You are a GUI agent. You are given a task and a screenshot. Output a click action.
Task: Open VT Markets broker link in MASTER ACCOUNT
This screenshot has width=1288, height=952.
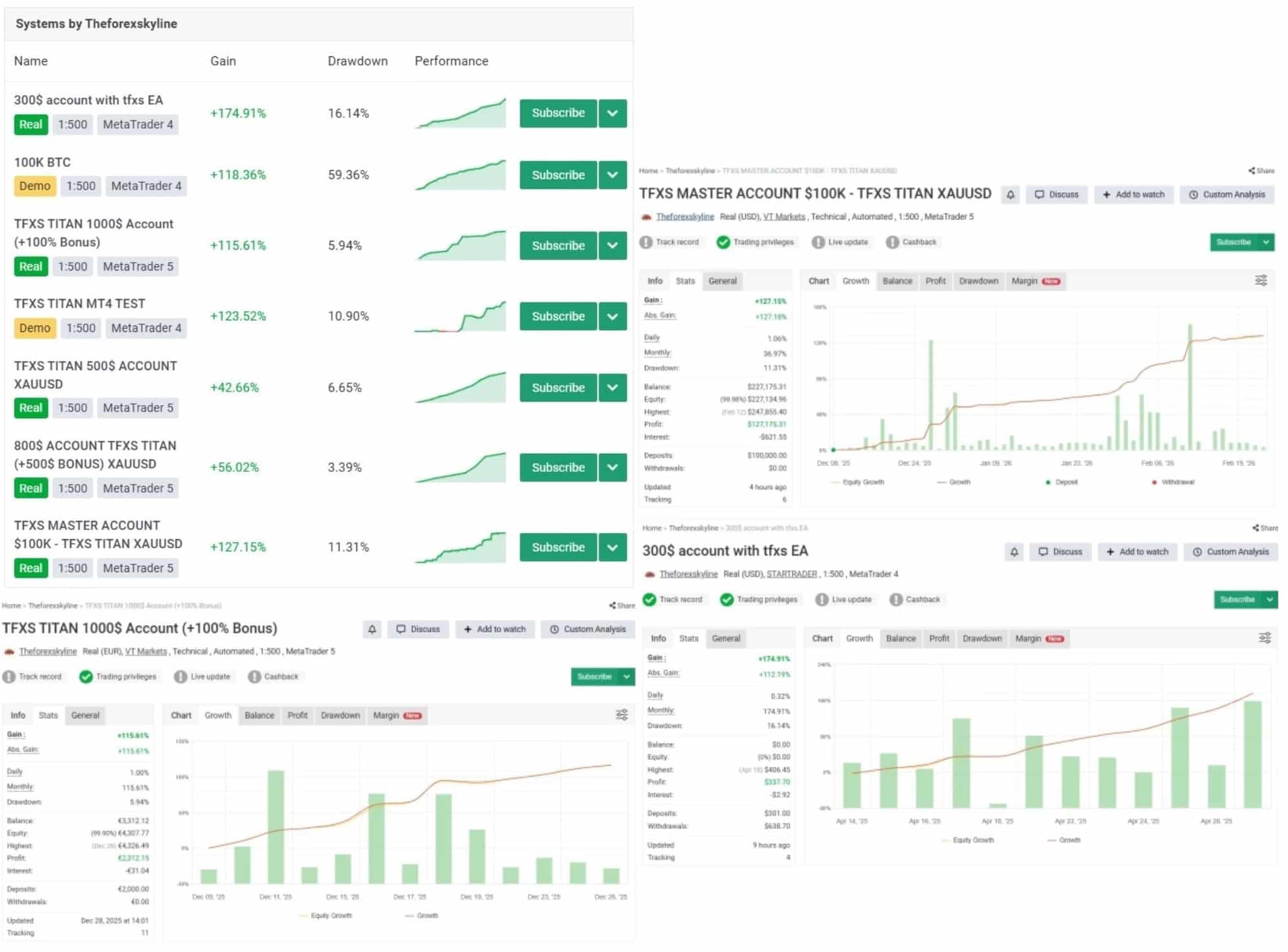click(783, 216)
